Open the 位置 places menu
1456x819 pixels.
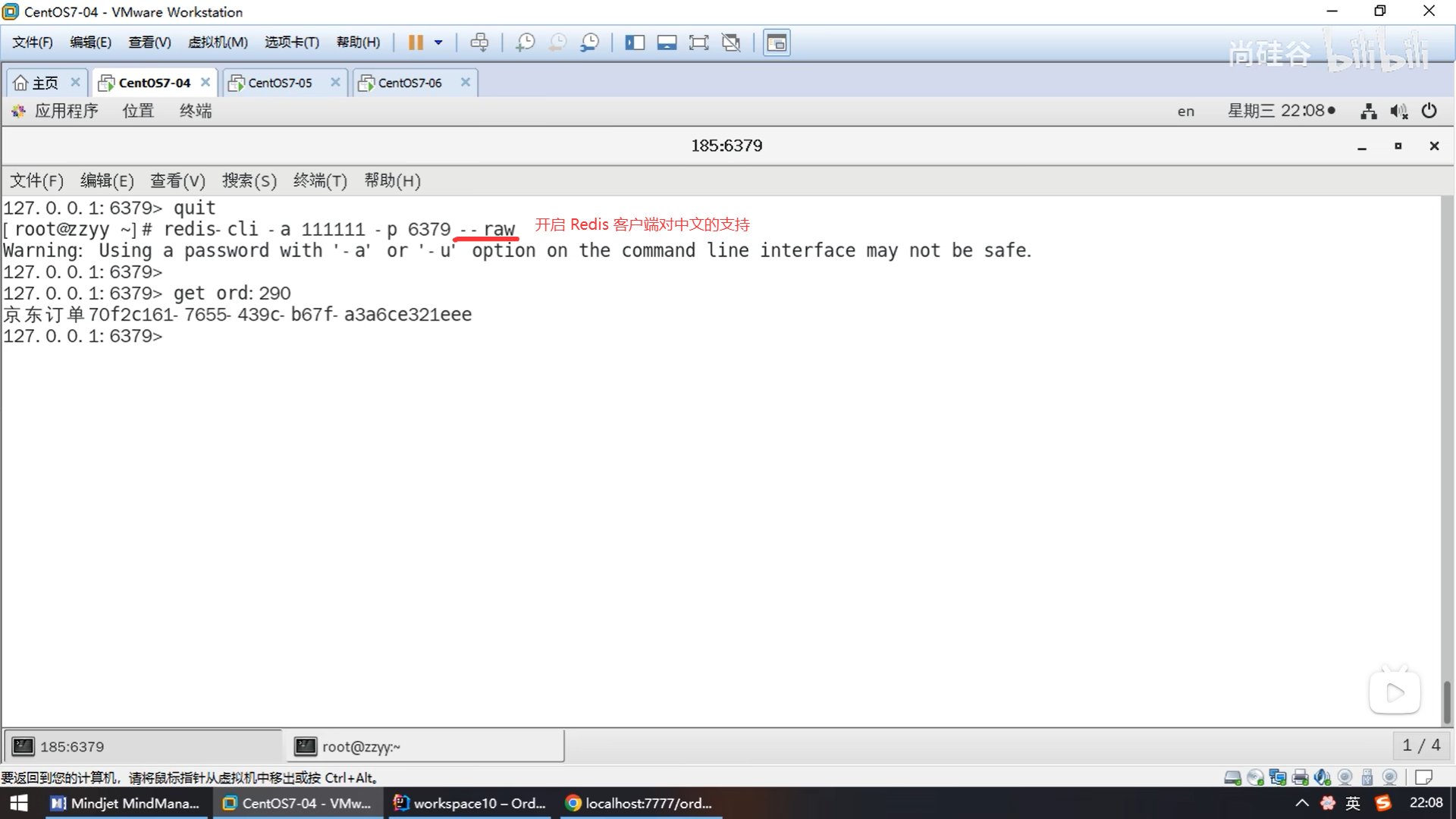pyautogui.click(x=138, y=111)
